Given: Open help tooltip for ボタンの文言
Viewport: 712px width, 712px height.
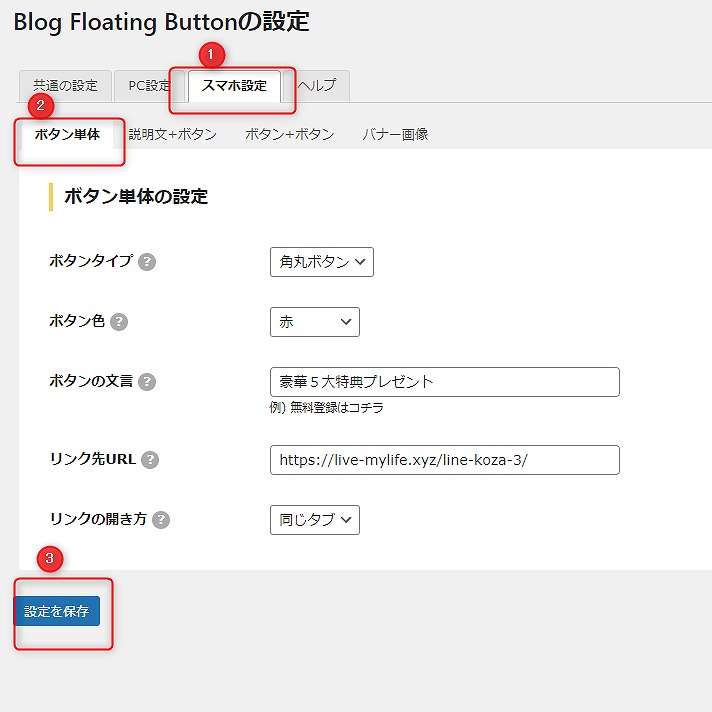Looking at the screenshot, I should (147, 382).
